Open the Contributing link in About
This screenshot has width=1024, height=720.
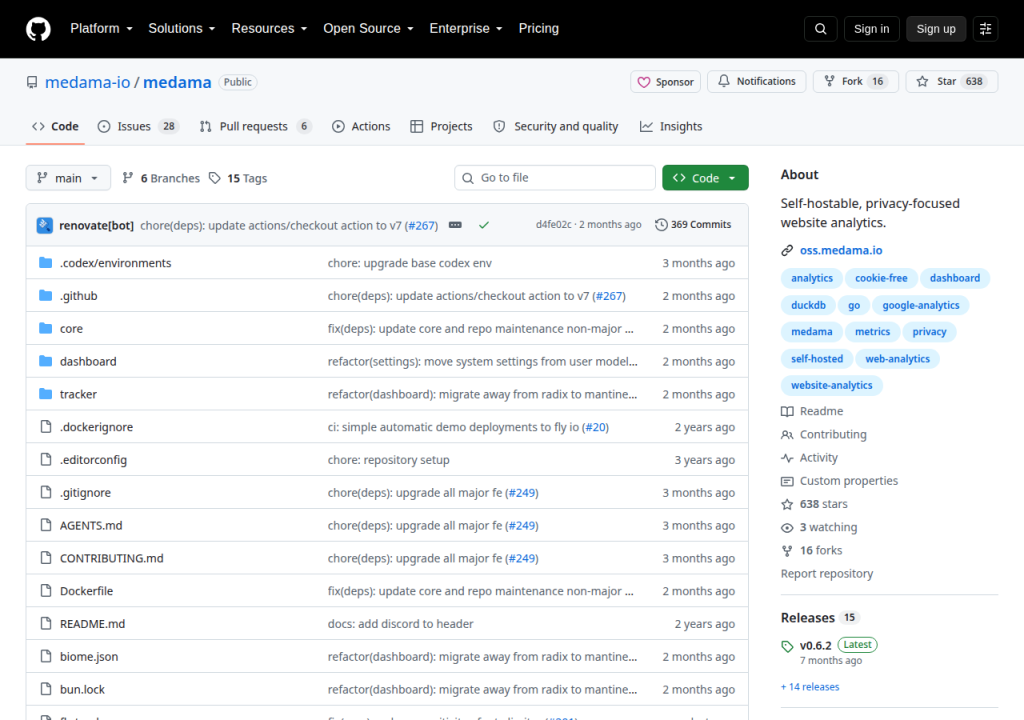point(833,434)
